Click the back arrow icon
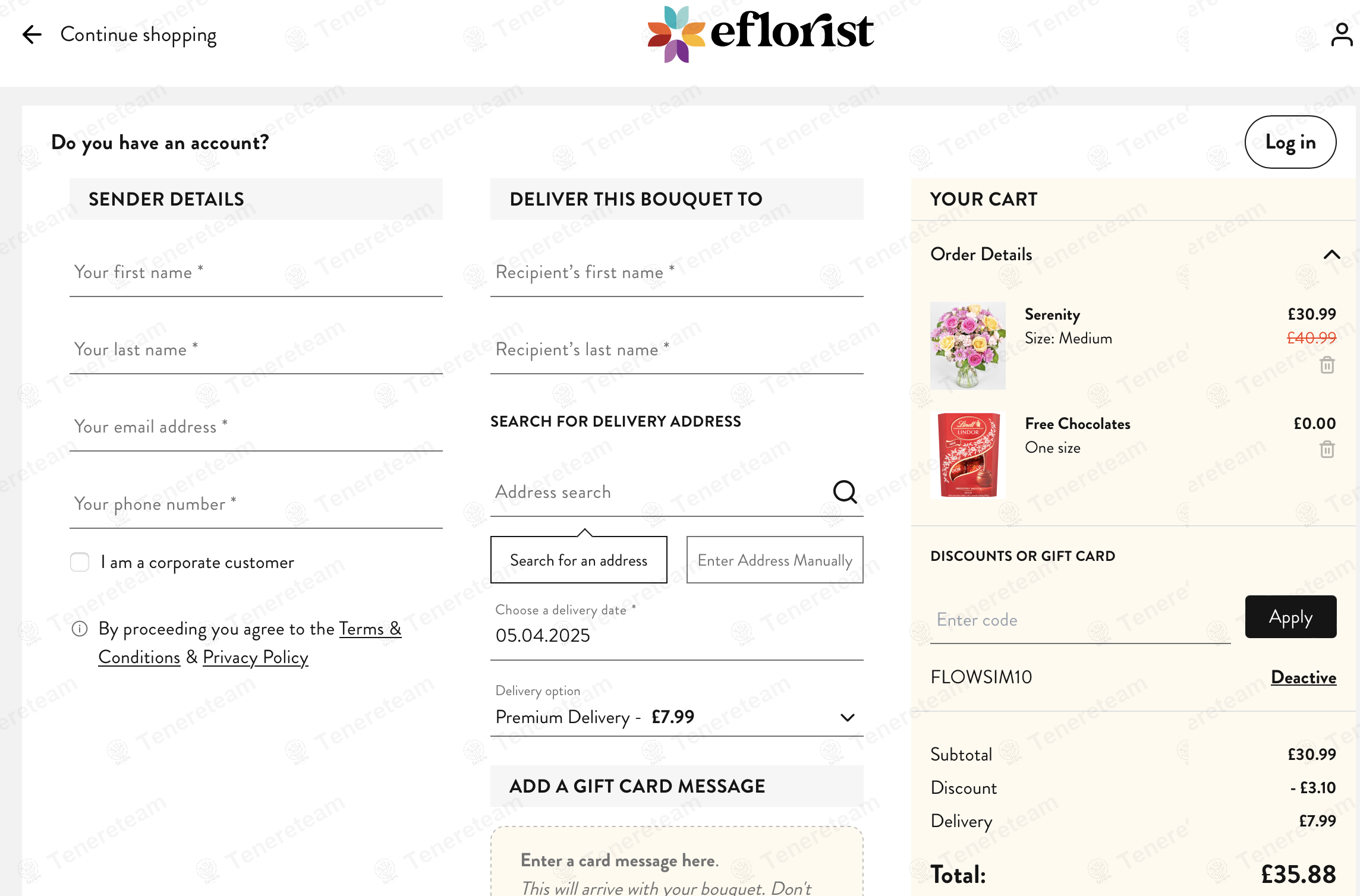The width and height of the screenshot is (1360, 896). 32,34
